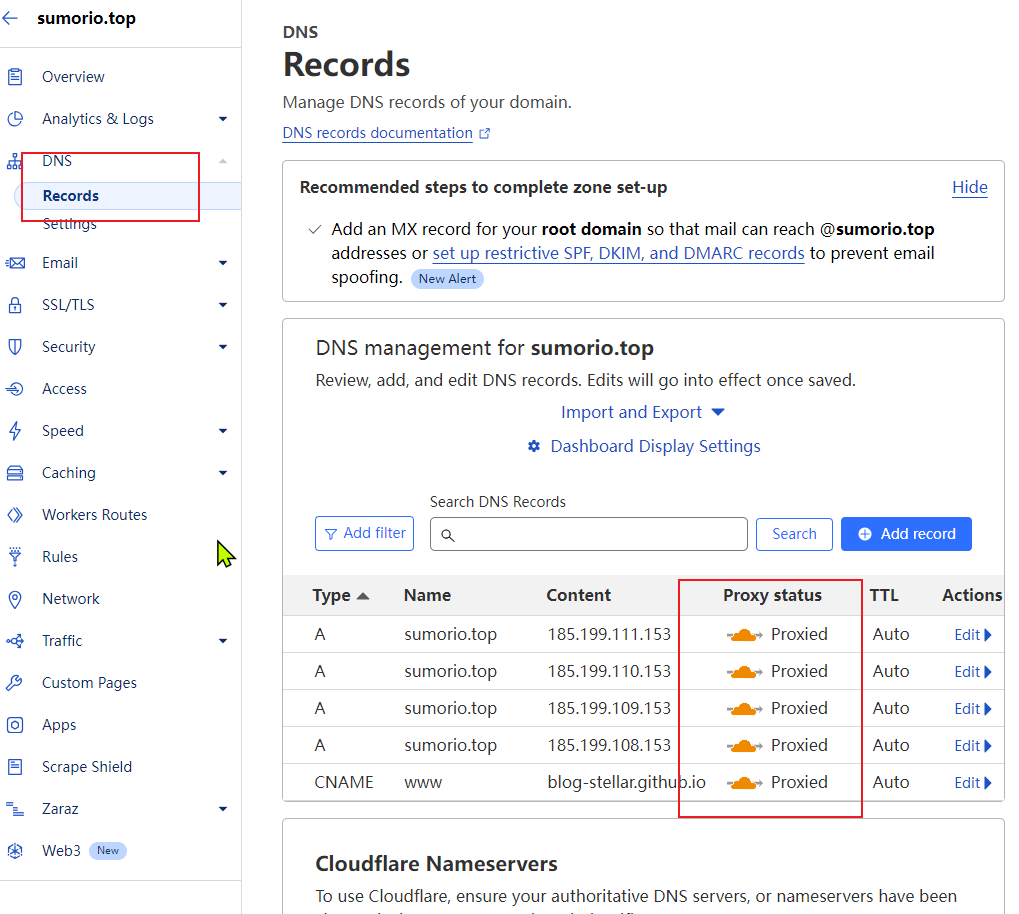Select Records under DNS

71,196
